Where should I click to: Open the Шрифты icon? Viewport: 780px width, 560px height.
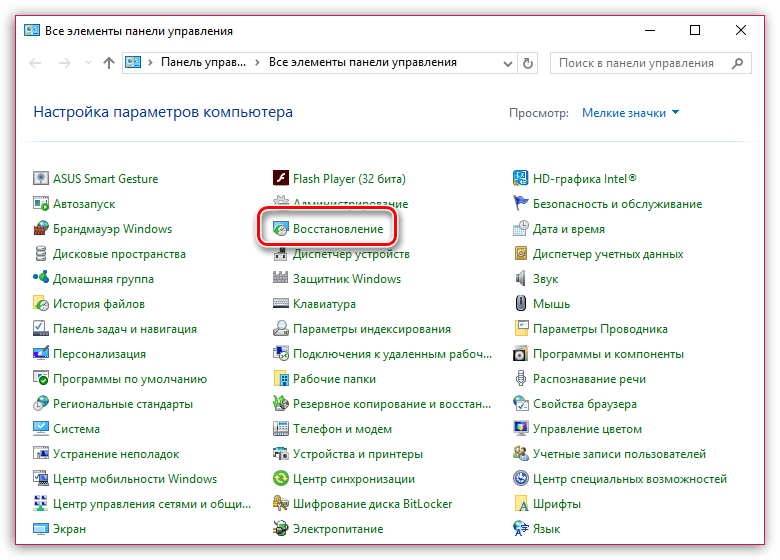[521, 504]
